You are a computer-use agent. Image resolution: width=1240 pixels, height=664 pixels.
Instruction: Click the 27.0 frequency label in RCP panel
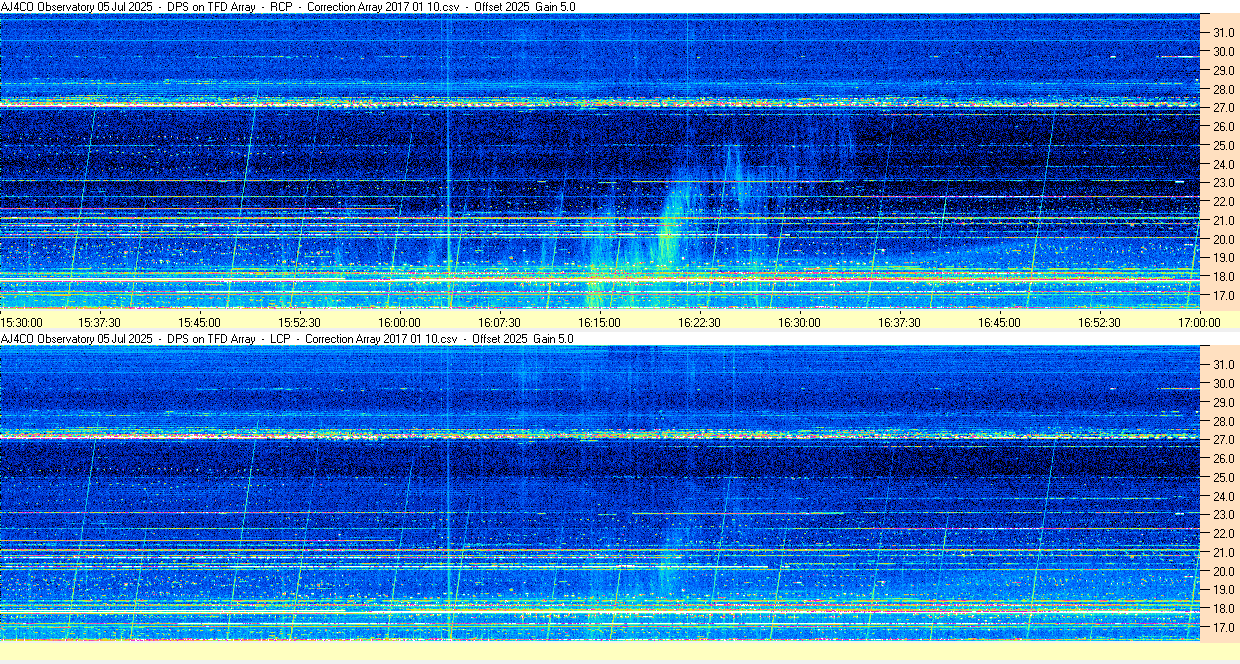pos(1224,107)
